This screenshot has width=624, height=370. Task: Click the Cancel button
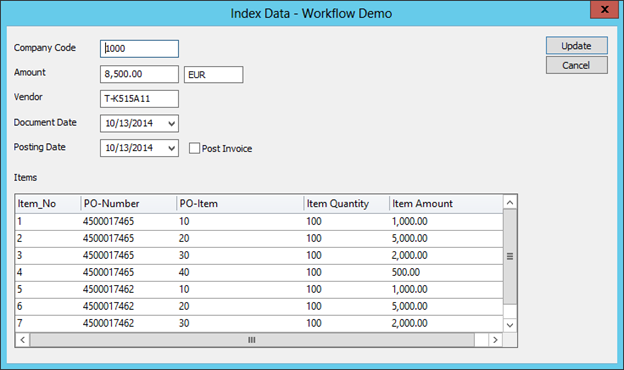[577, 65]
